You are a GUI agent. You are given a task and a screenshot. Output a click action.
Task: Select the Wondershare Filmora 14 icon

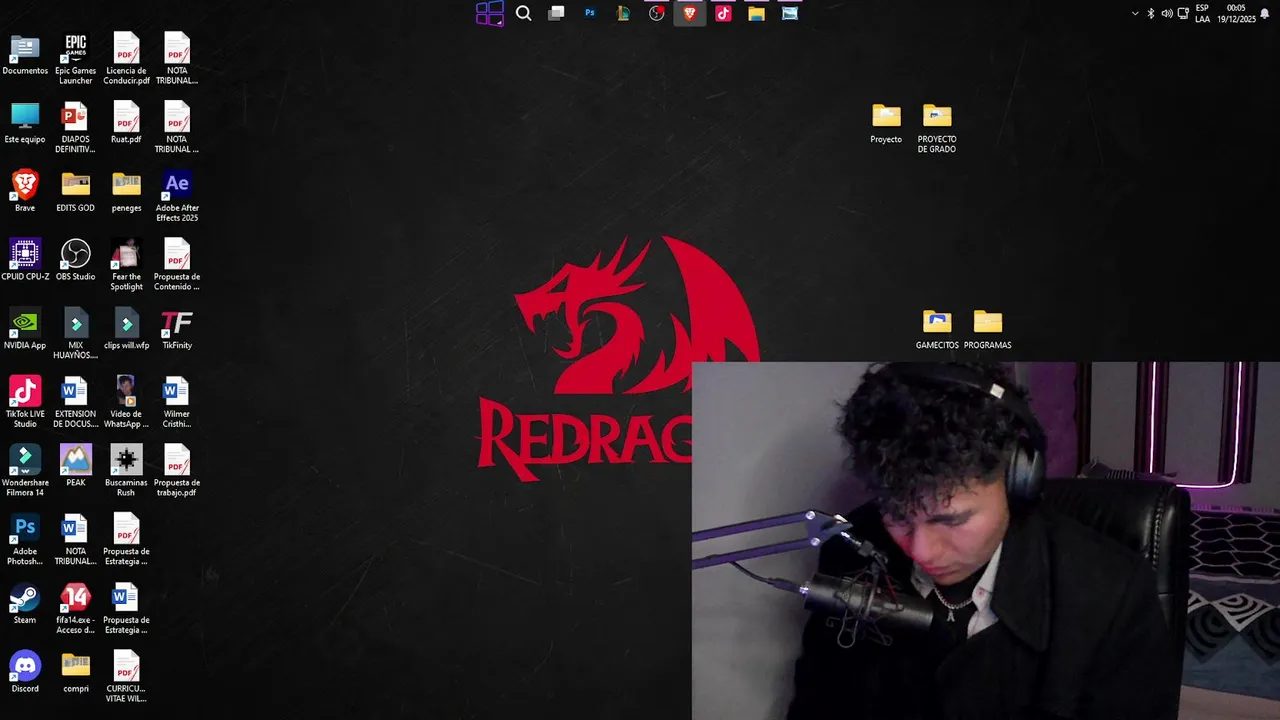(25, 471)
